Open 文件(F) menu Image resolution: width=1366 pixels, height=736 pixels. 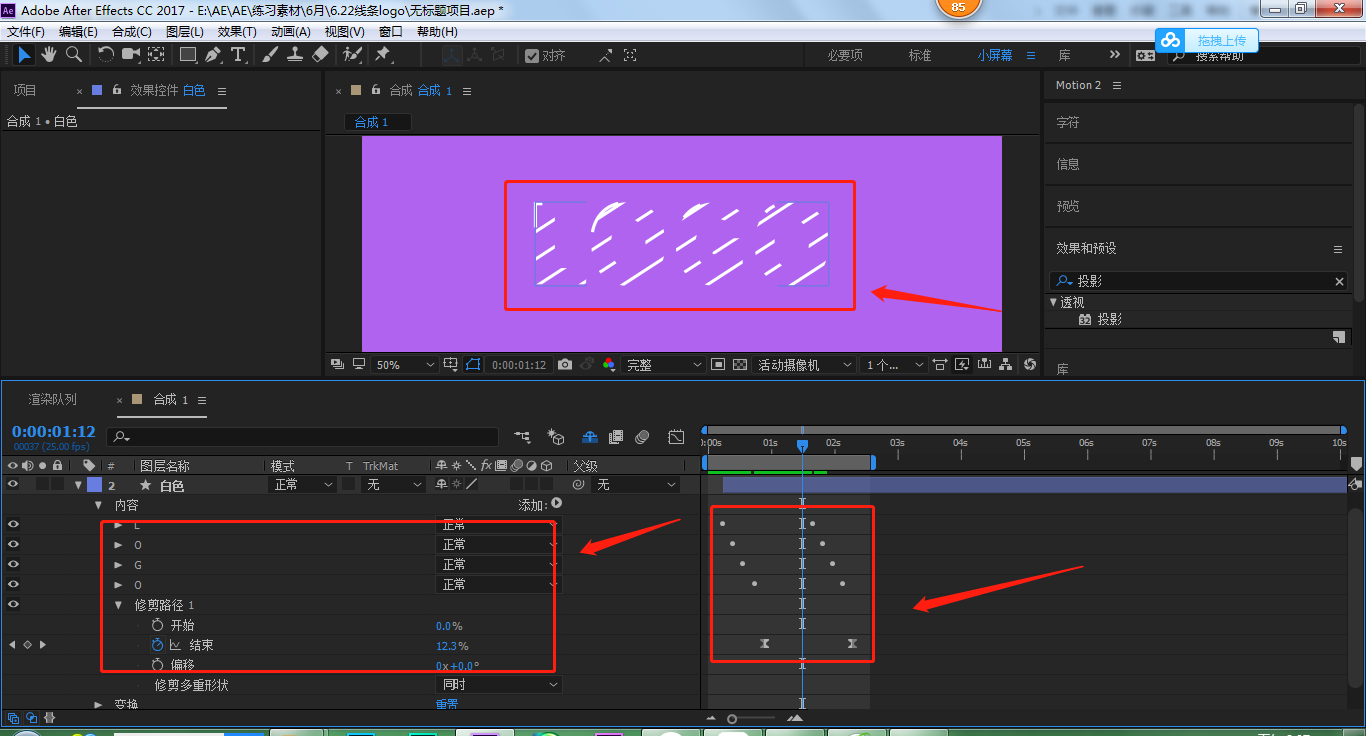[27, 32]
